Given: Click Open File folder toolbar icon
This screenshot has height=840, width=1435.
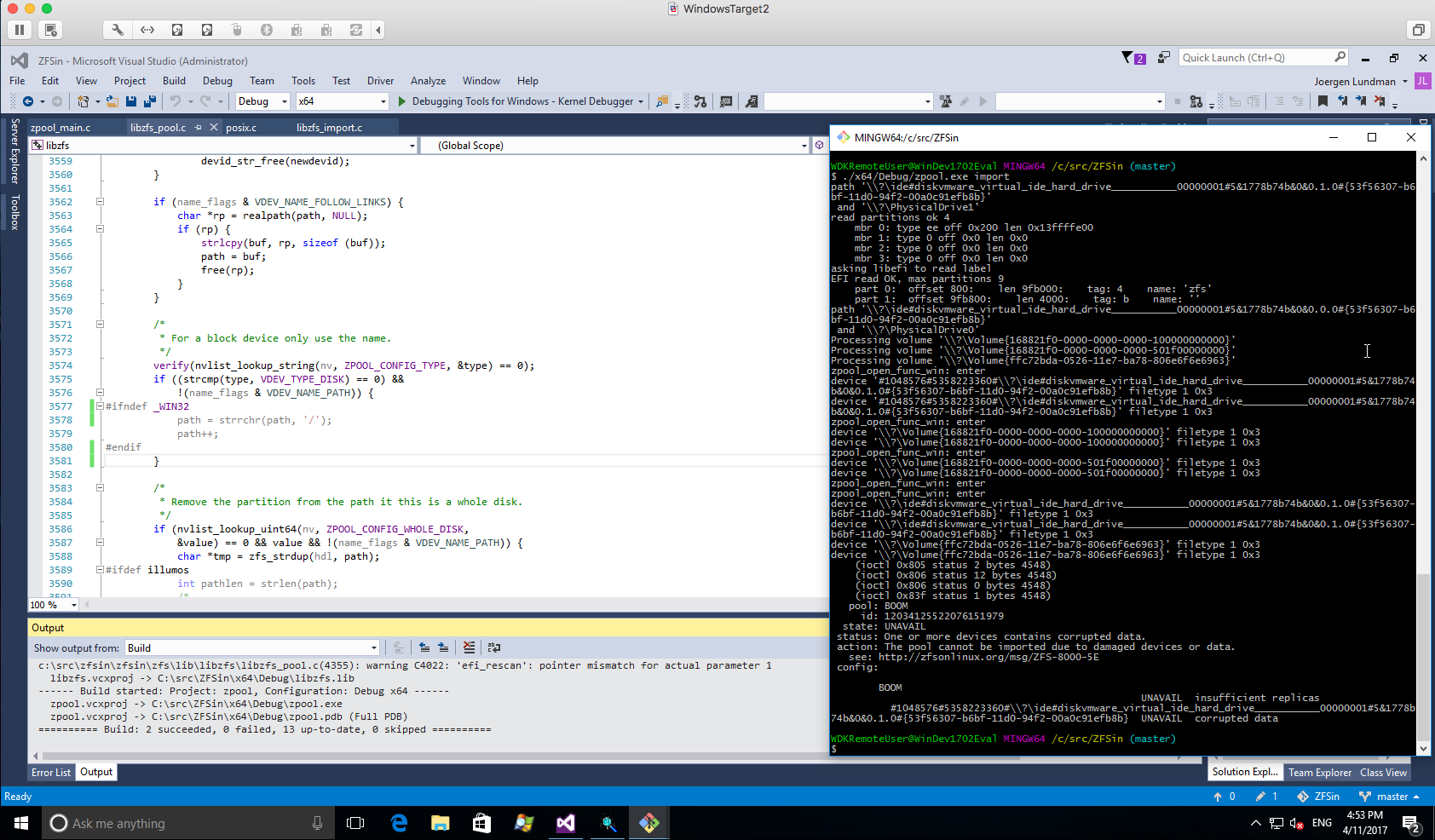Looking at the screenshot, I should (112, 101).
